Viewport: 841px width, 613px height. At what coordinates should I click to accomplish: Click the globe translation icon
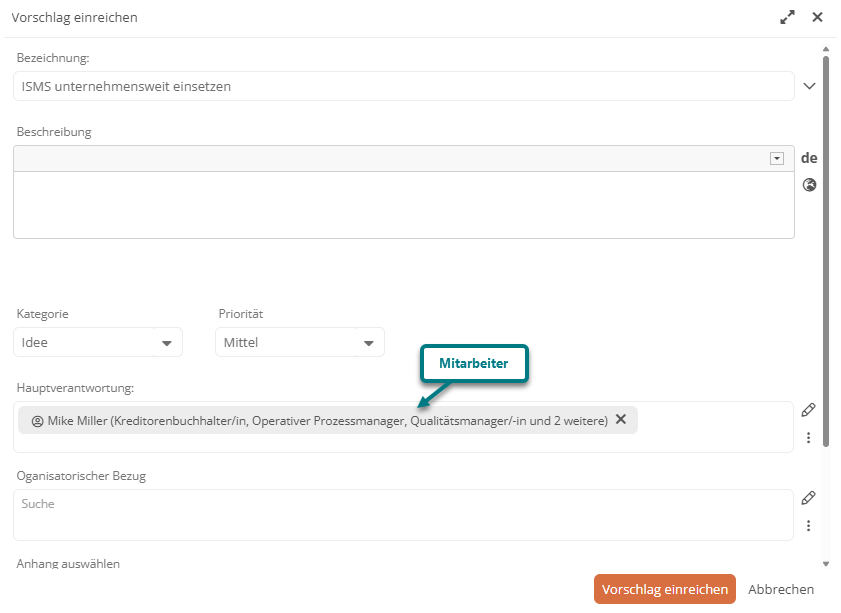tap(809, 184)
